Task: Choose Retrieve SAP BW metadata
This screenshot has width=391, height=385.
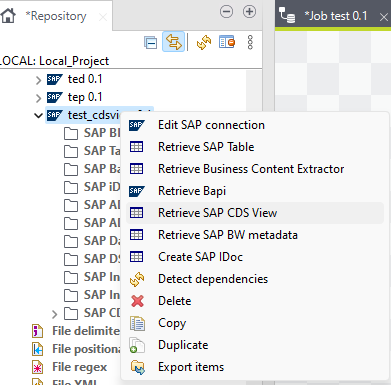Action: click(x=255, y=235)
